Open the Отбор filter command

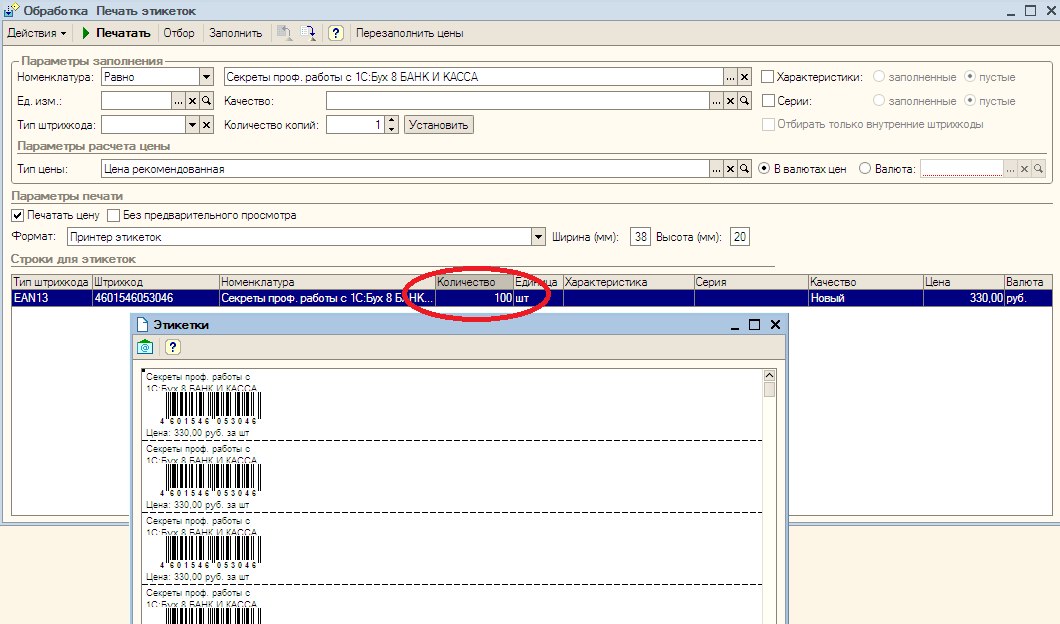[x=178, y=33]
